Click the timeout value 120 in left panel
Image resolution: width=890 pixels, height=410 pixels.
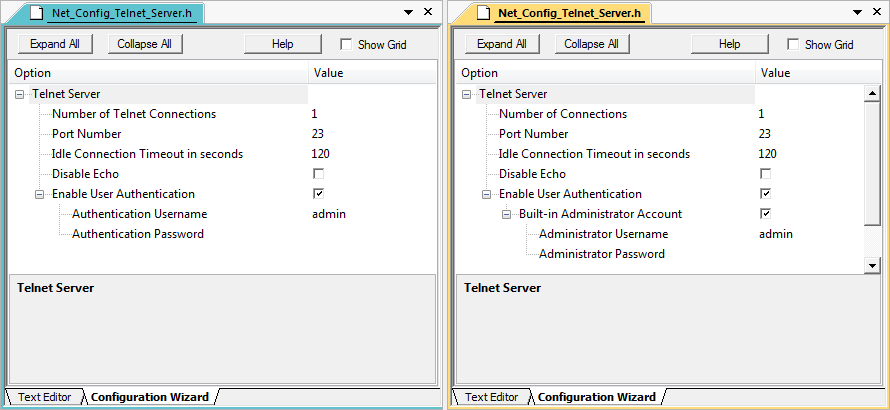tap(320, 154)
